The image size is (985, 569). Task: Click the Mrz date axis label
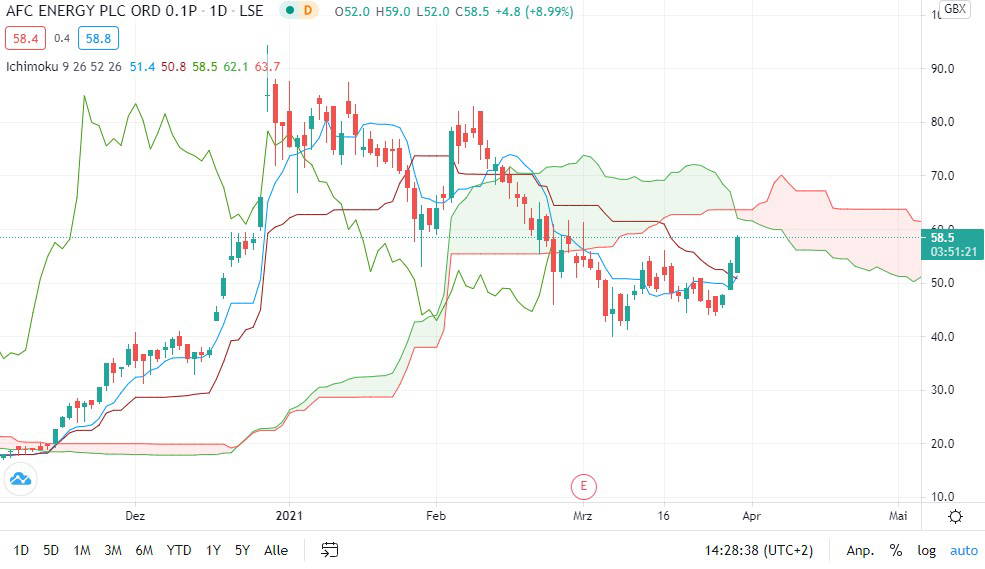582,516
